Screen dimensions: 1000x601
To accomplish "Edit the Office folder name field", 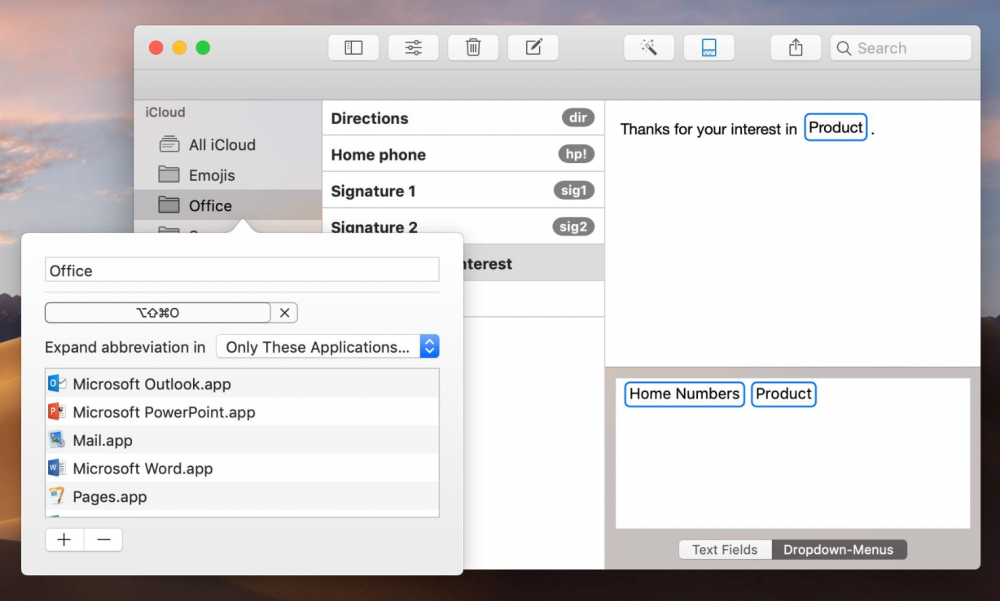I will click(x=242, y=270).
